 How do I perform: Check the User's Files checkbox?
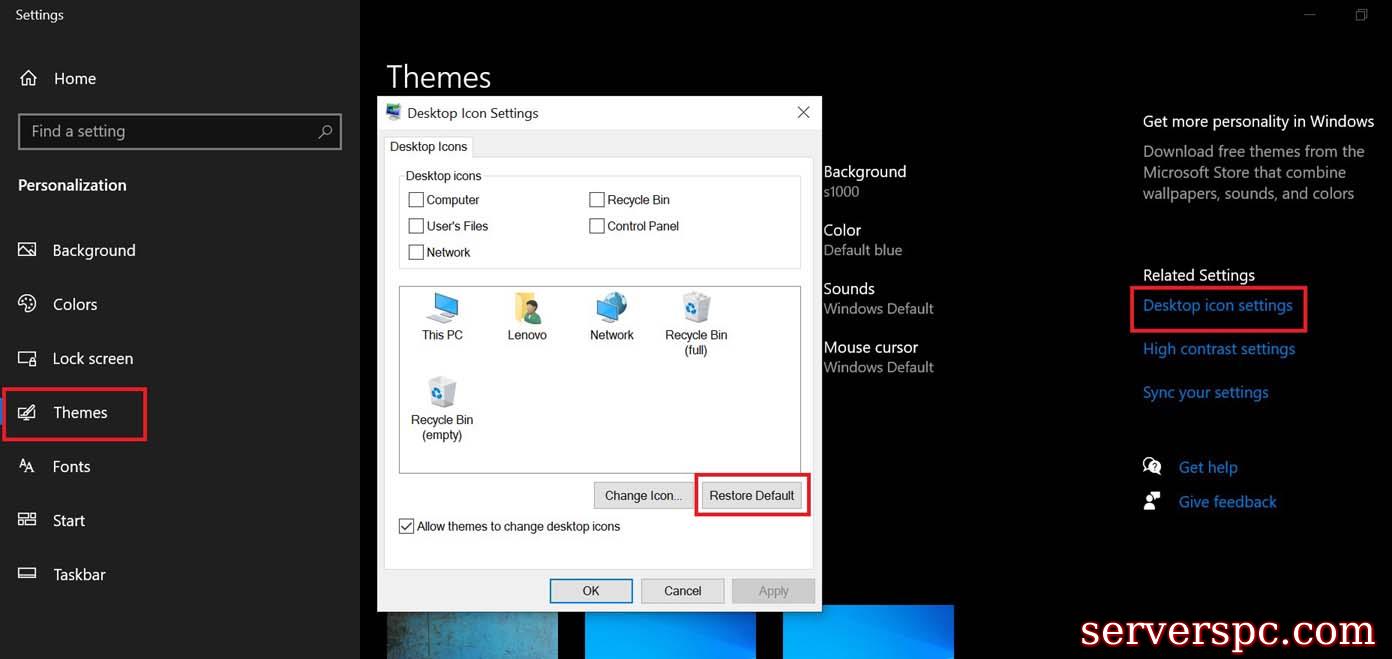click(416, 226)
